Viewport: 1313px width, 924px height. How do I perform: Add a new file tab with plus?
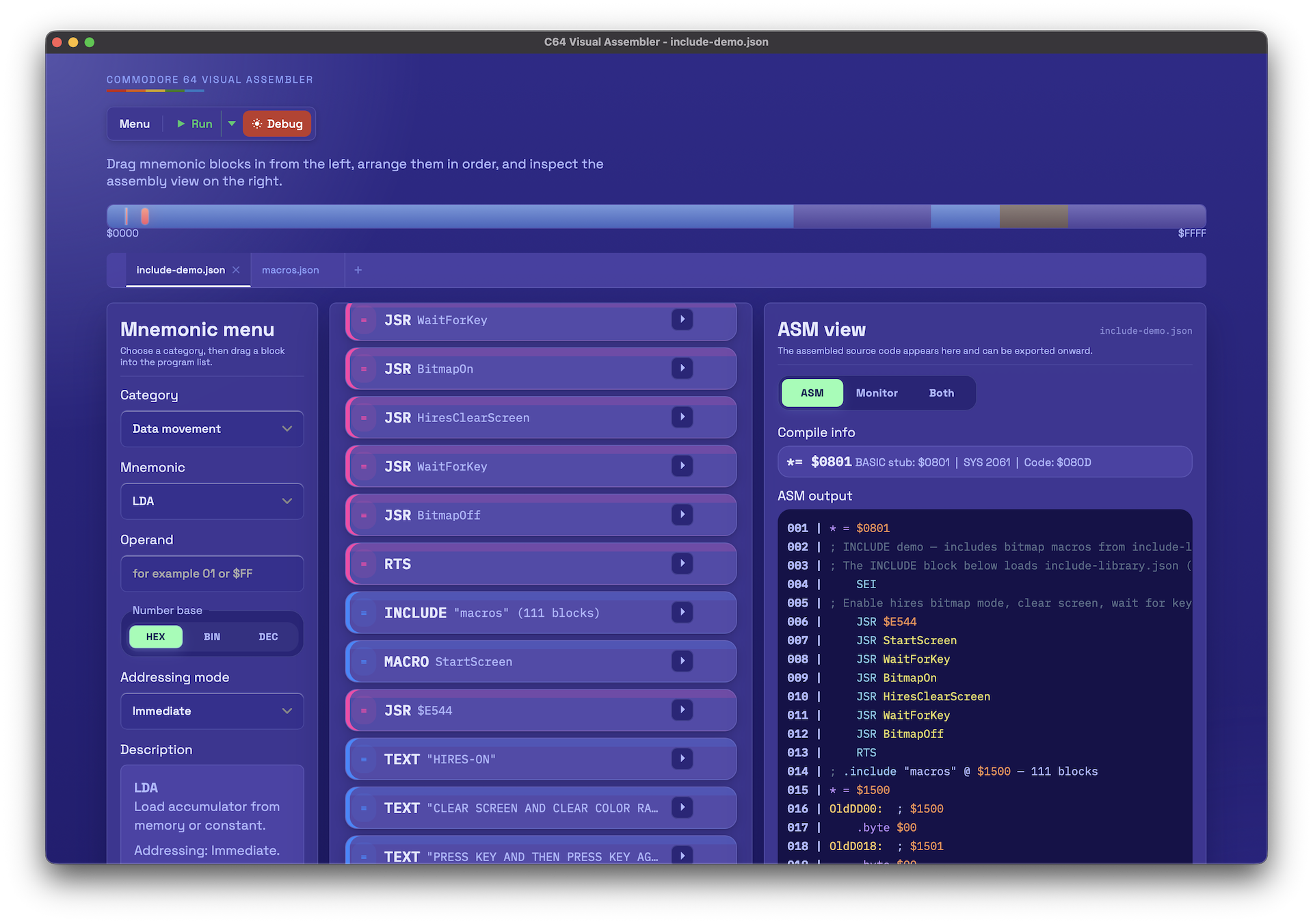358,270
